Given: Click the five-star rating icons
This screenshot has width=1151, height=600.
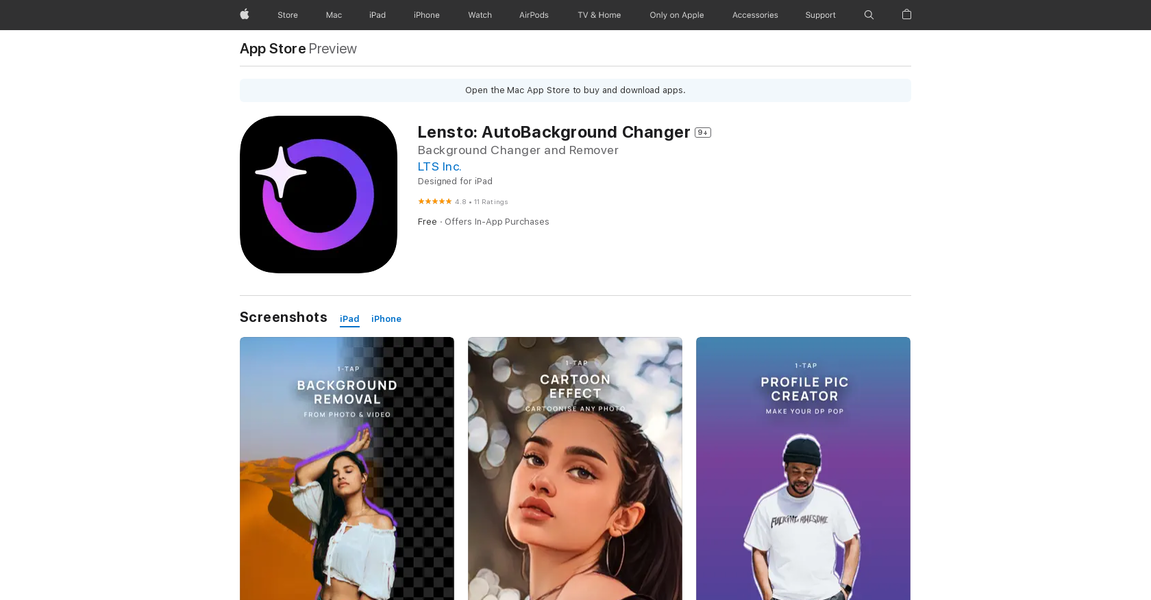Looking at the screenshot, I should coord(435,202).
